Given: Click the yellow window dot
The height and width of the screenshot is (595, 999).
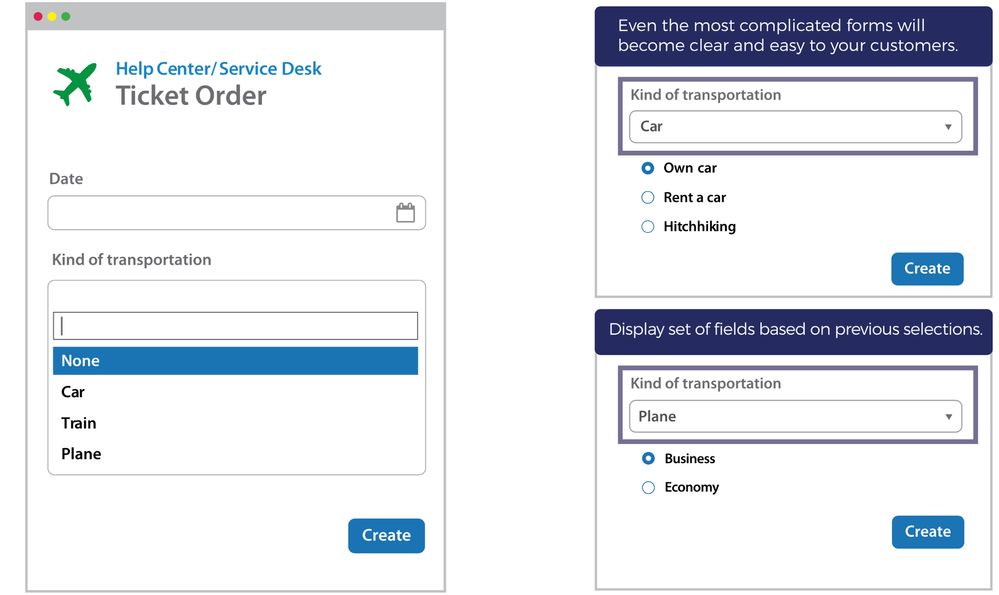Looking at the screenshot, I should 51,16.
